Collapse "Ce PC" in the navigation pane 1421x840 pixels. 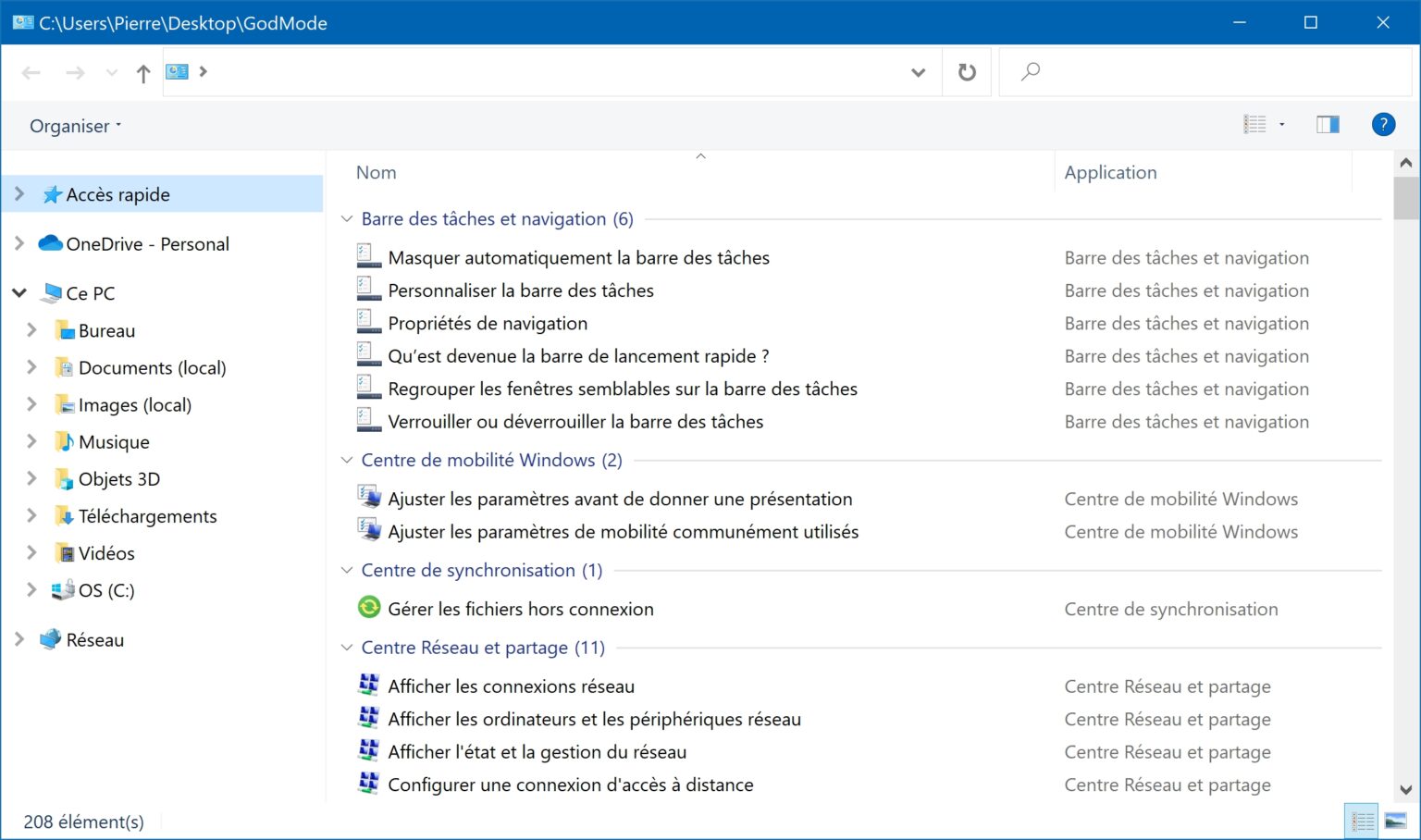[19, 292]
